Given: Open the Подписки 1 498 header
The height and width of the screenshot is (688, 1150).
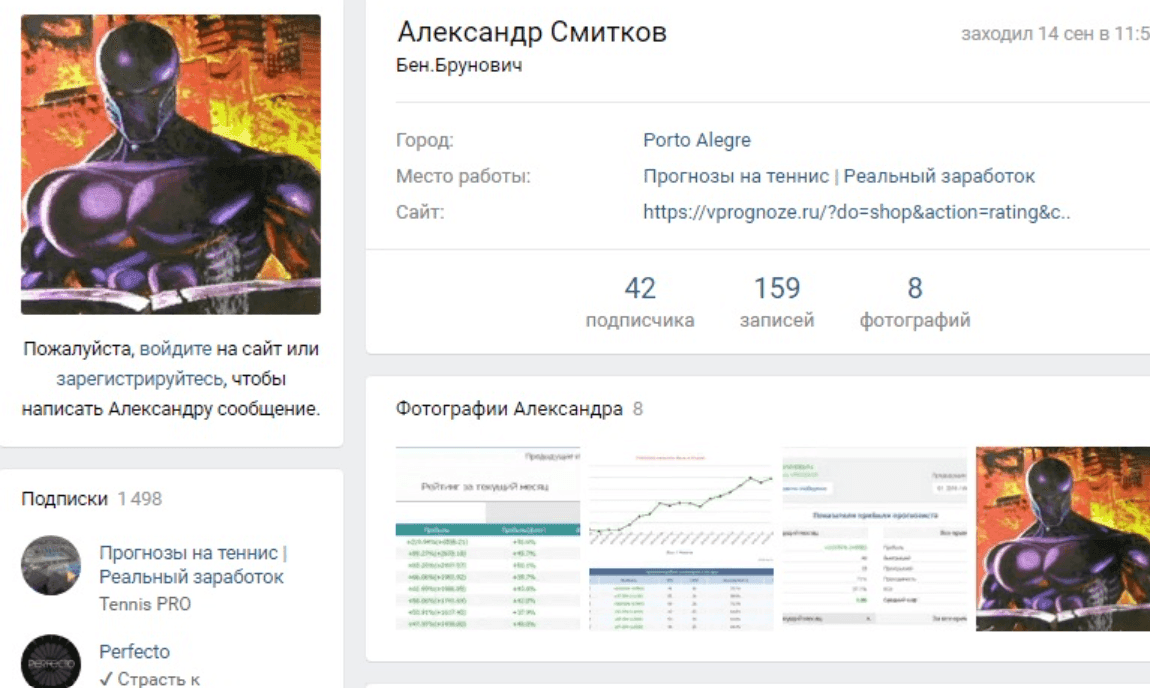Looking at the screenshot, I should tap(92, 499).
